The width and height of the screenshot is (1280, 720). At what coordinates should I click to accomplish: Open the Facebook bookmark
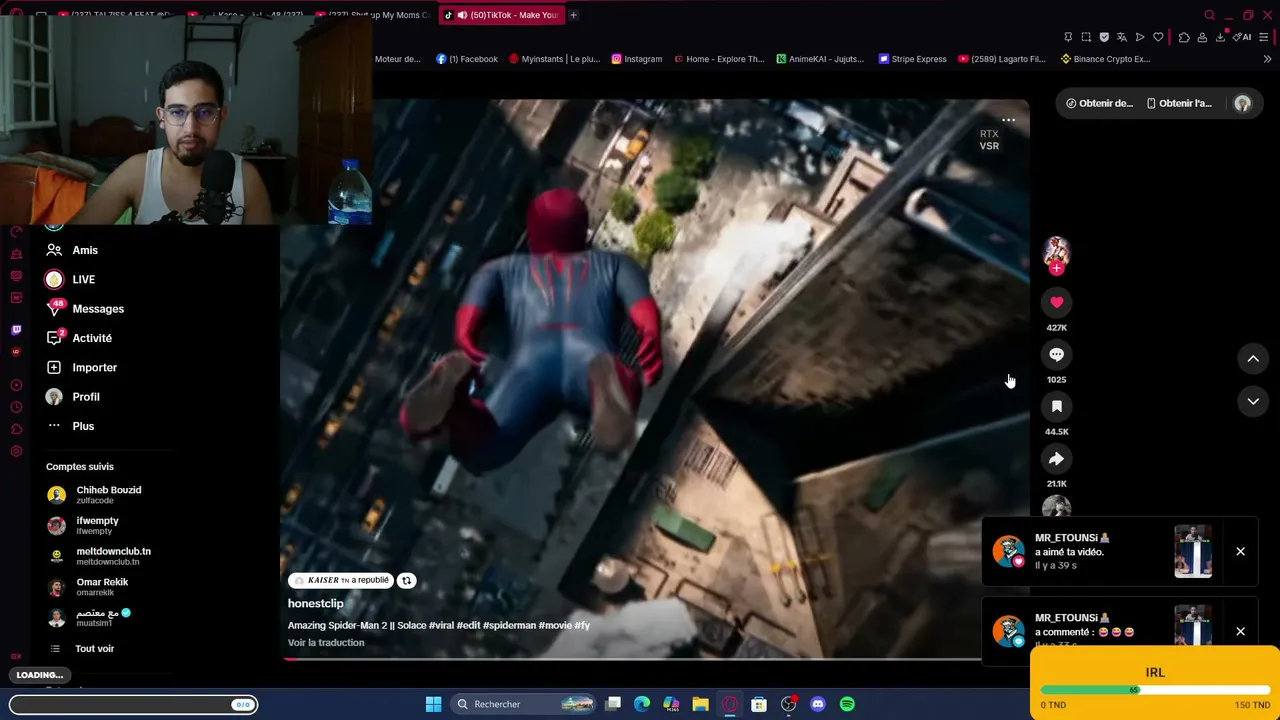[x=467, y=59]
